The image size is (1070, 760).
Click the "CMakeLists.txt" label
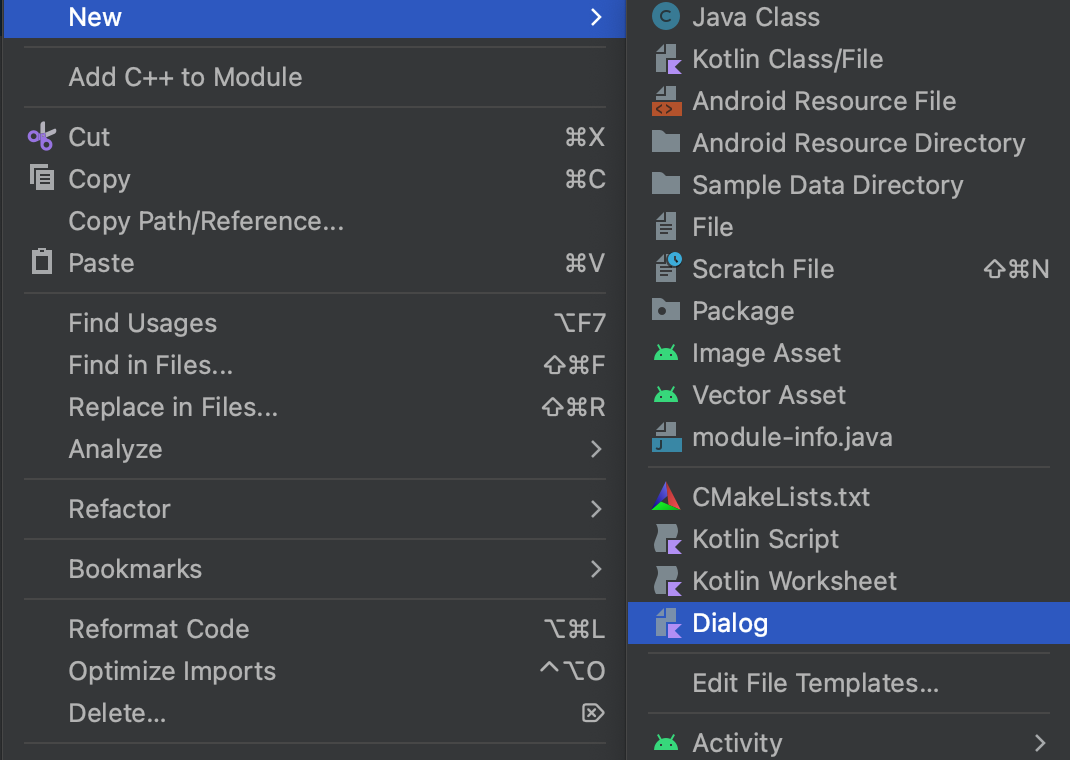pyautogui.click(x=781, y=497)
